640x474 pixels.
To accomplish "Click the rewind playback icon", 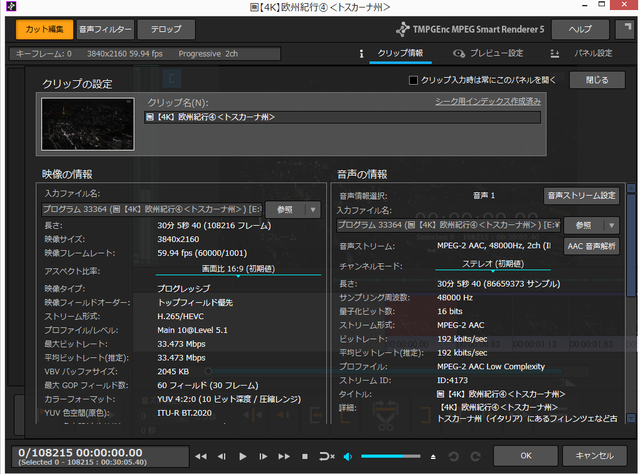I will 200,456.
